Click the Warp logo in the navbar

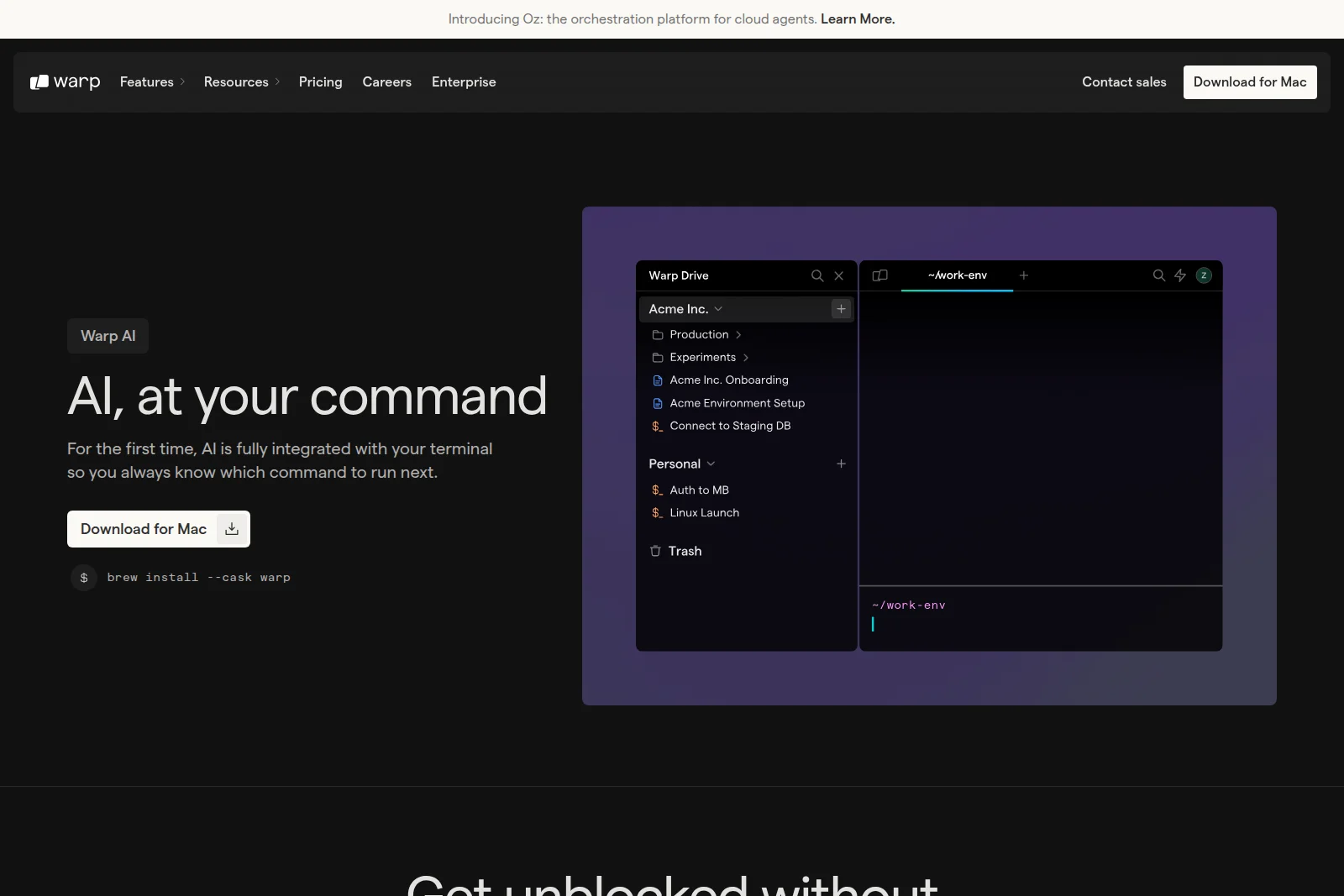click(x=65, y=81)
